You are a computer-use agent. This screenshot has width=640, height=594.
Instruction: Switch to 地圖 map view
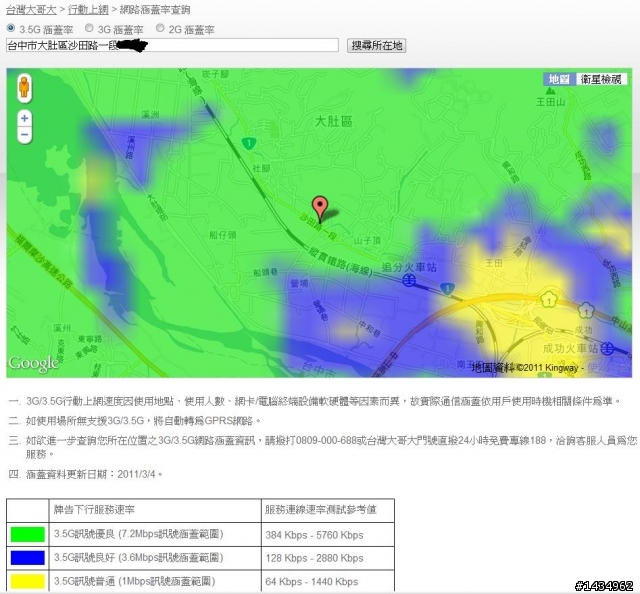point(559,79)
